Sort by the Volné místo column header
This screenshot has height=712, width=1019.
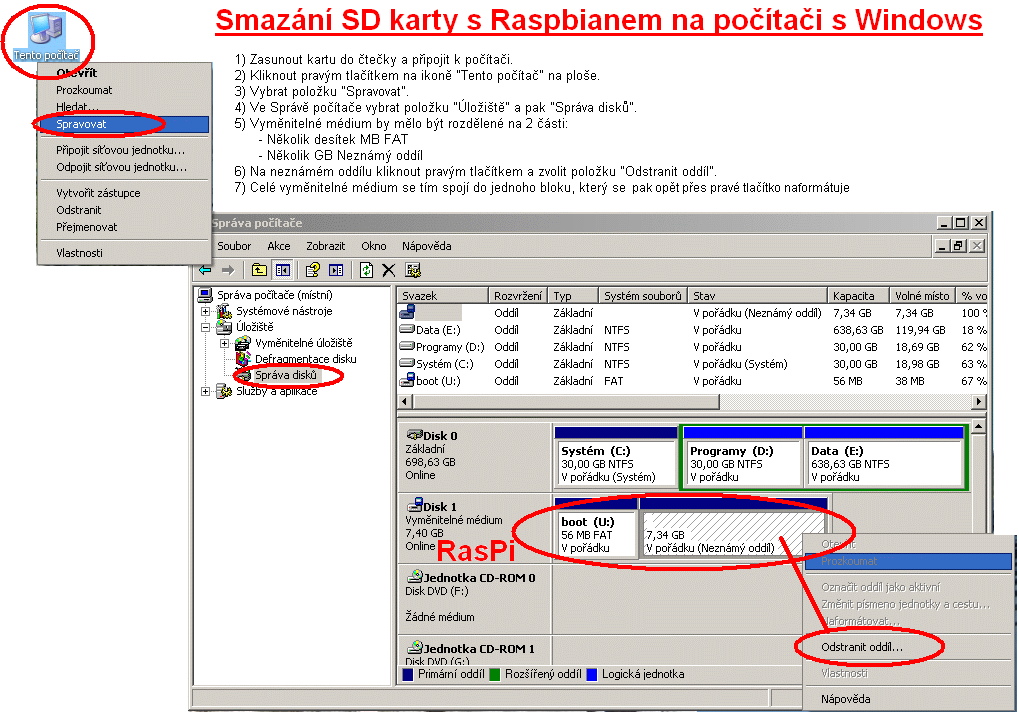pyautogui.click(x=923, y=296)
